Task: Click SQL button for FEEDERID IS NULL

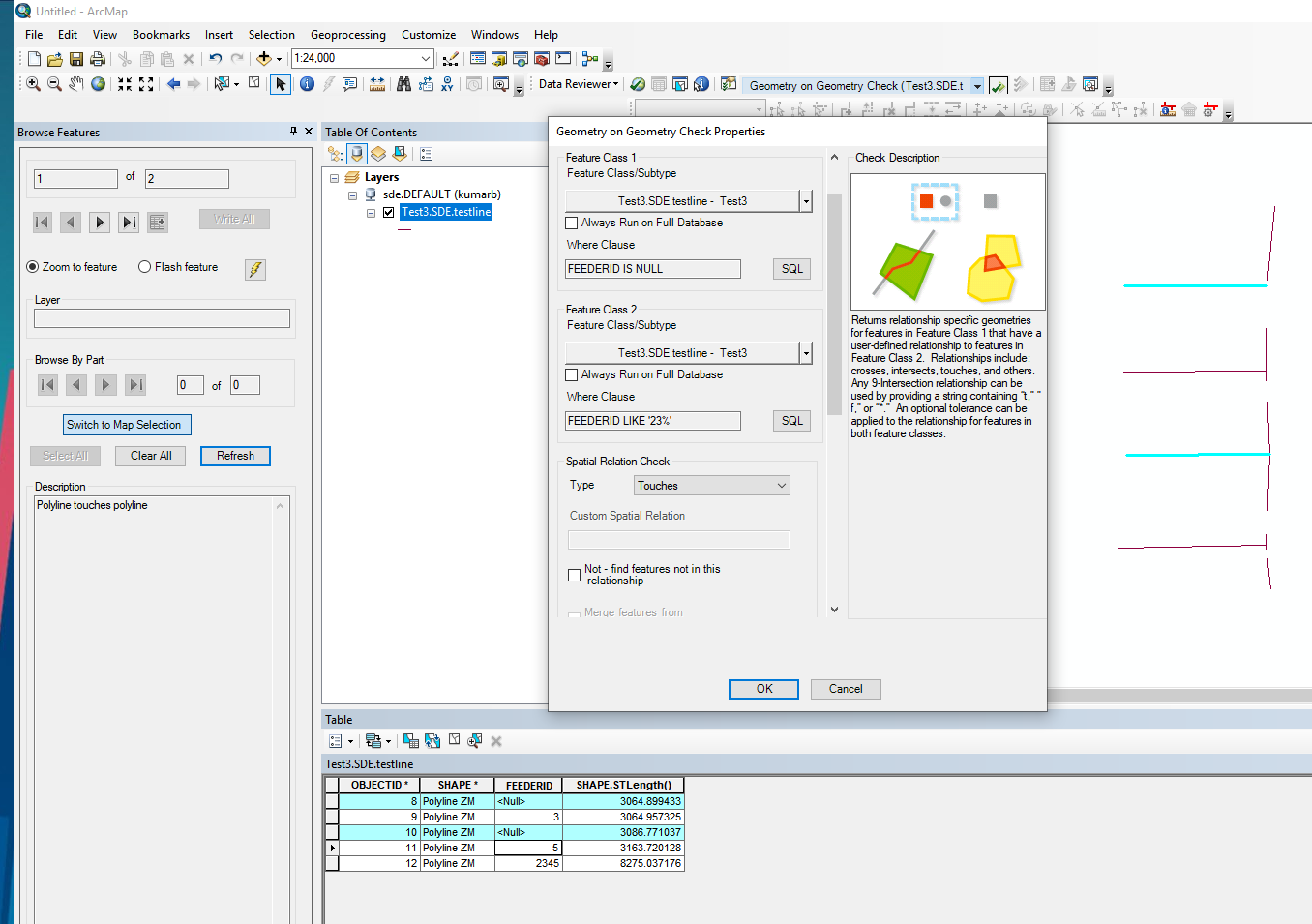Action: pyautogui.click(x=791, y=269)
